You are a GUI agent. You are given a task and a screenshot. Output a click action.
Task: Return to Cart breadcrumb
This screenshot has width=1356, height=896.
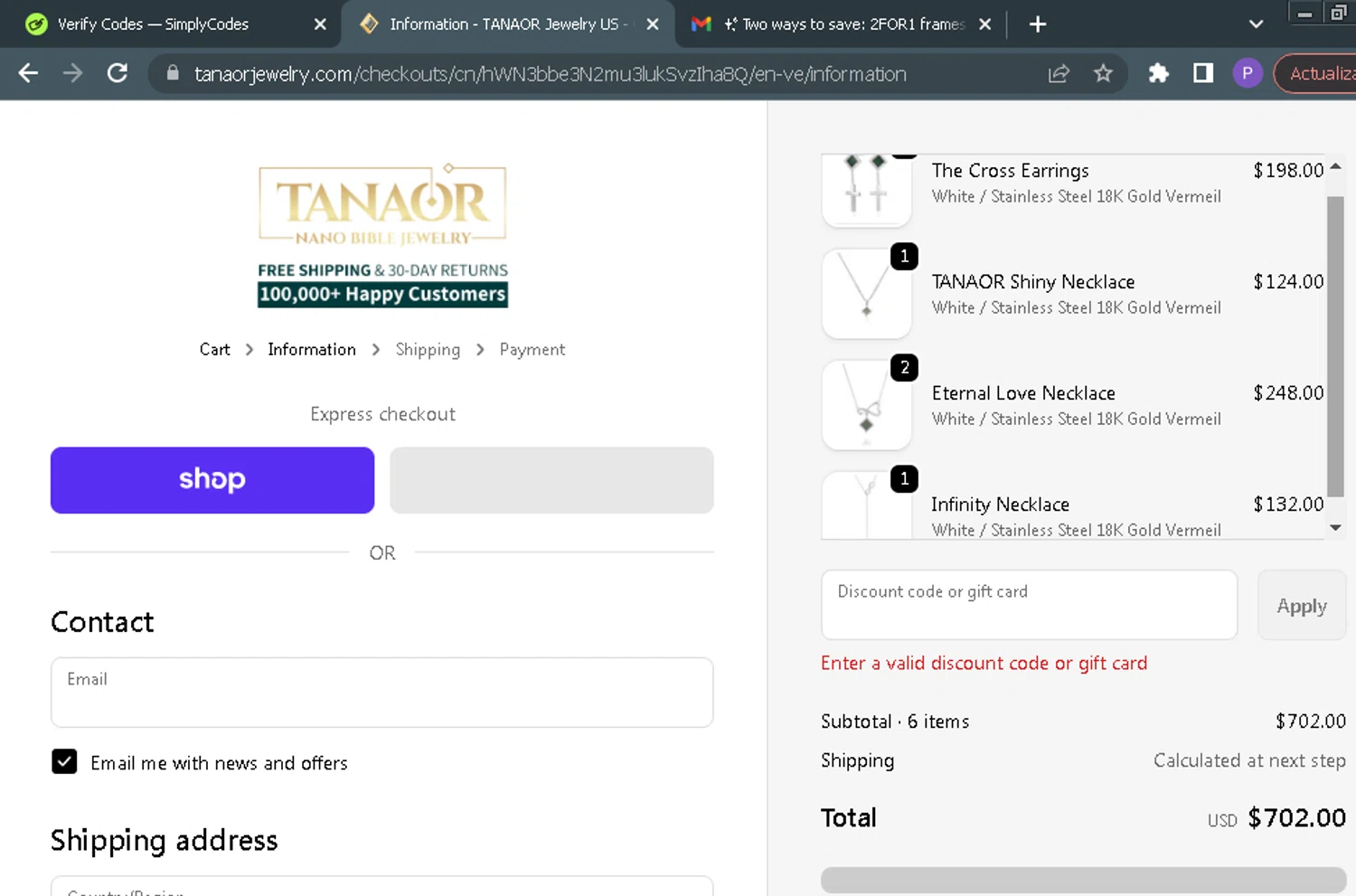(x=214, y=350)
